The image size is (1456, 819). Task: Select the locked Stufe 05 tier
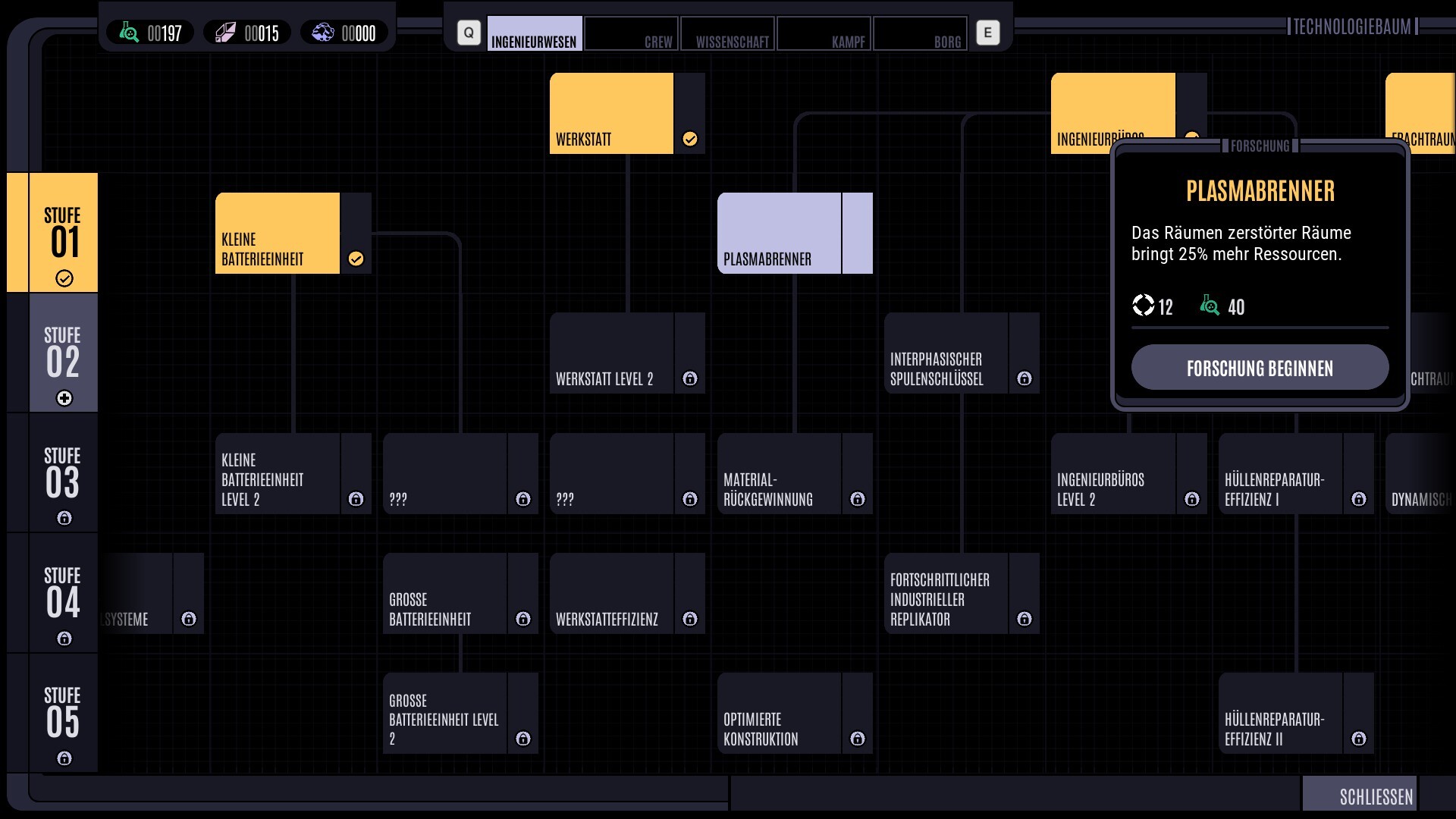point(63,713)
